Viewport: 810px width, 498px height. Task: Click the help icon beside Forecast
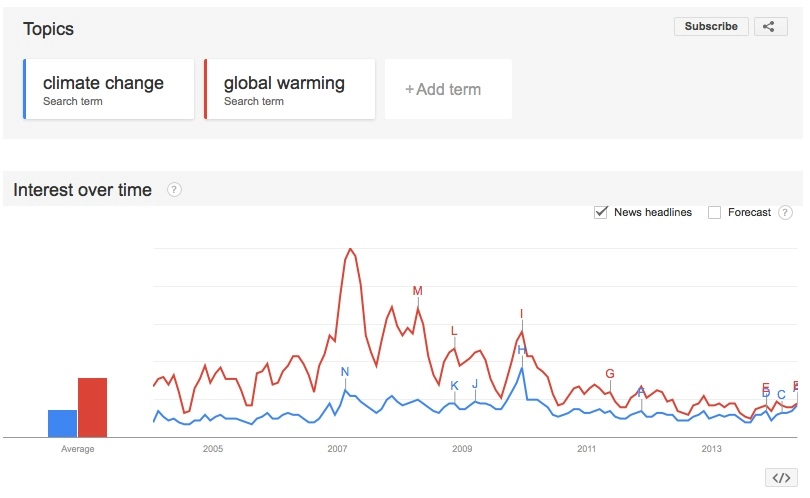point(785,212)
